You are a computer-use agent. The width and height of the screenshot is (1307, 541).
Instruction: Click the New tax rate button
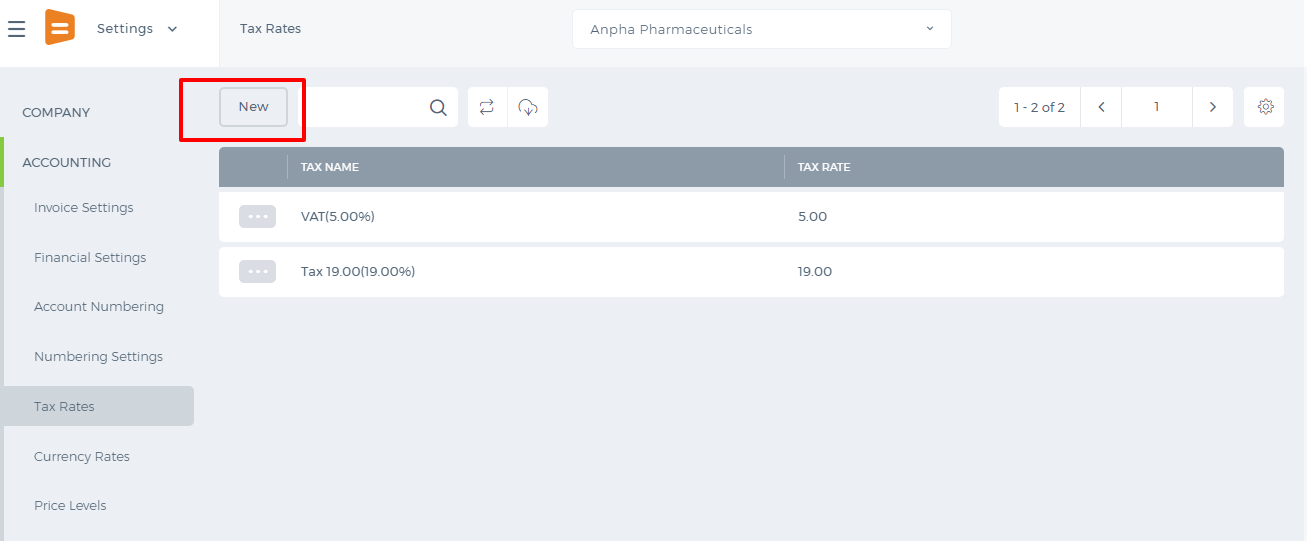(253, 107)
